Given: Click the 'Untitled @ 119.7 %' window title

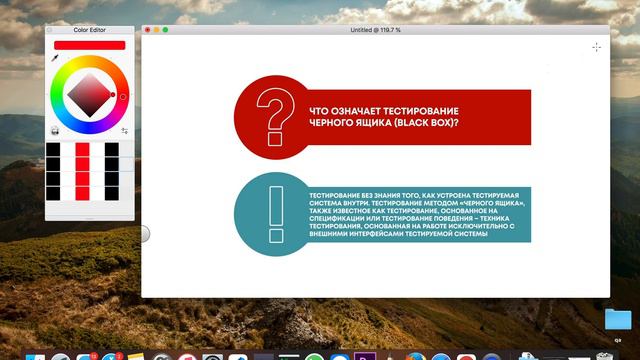Looking at the screenshot, I should coord(375,30).
